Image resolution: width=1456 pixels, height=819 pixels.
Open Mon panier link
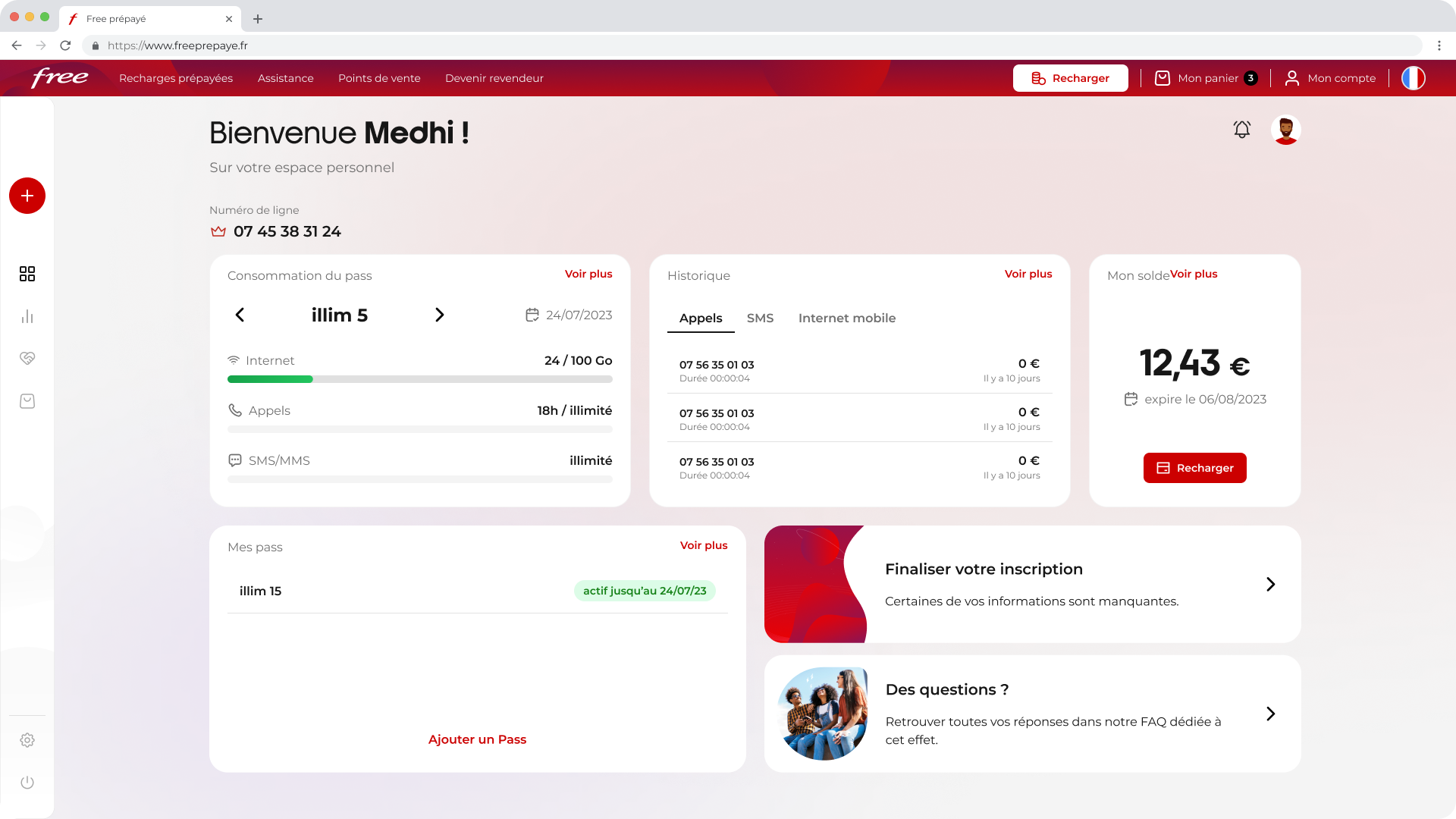pos(1208,78)
